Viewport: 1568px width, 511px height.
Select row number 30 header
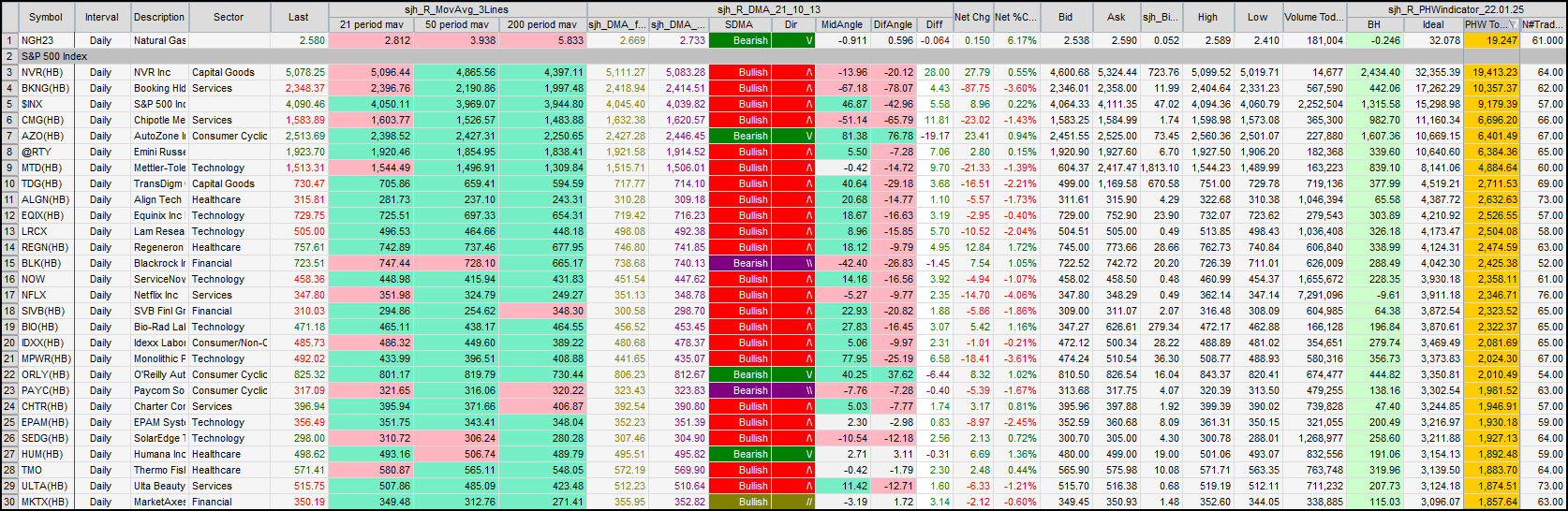9,502
